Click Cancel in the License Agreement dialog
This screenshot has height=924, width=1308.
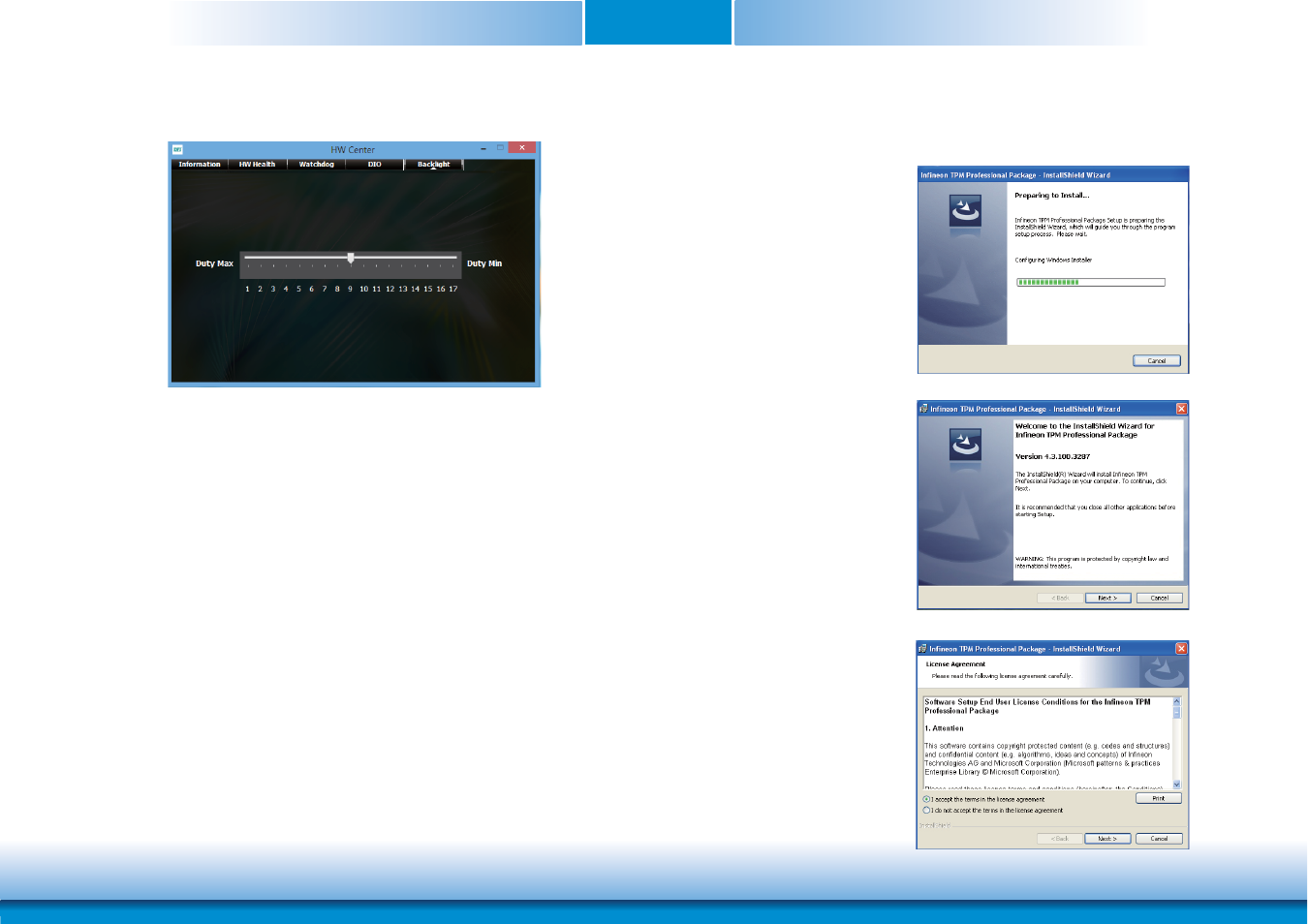[x=1159, y=839]
